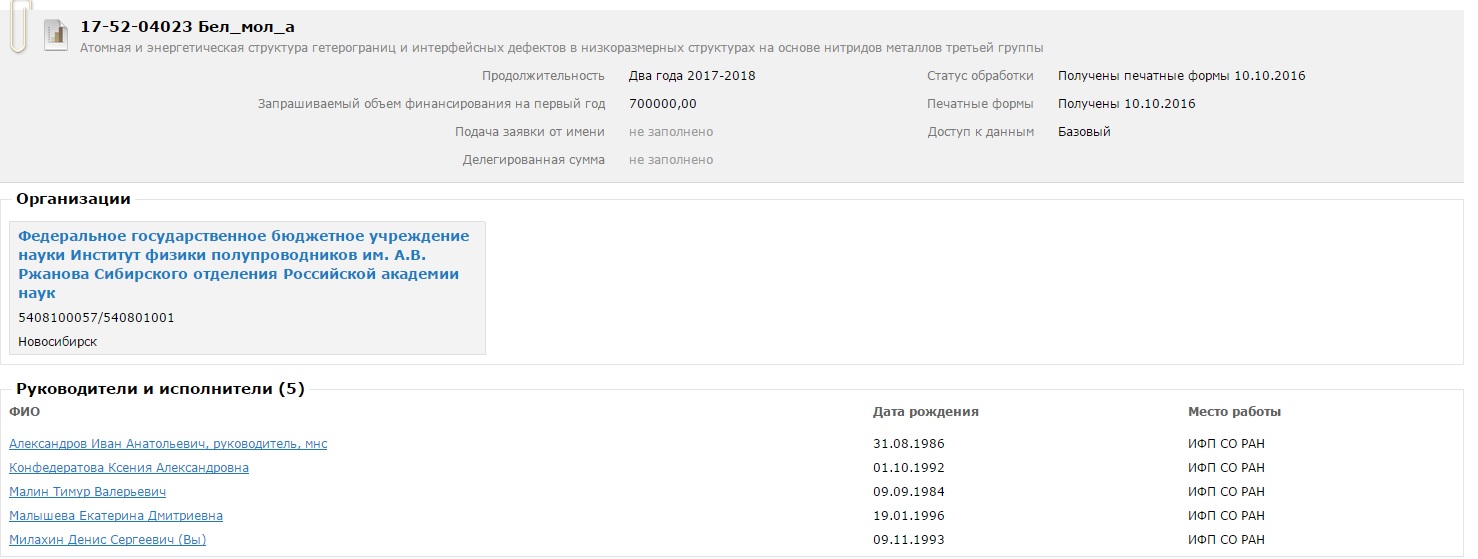
Task: Click the code 5408100057/540801001
Action: pos(96,318)
